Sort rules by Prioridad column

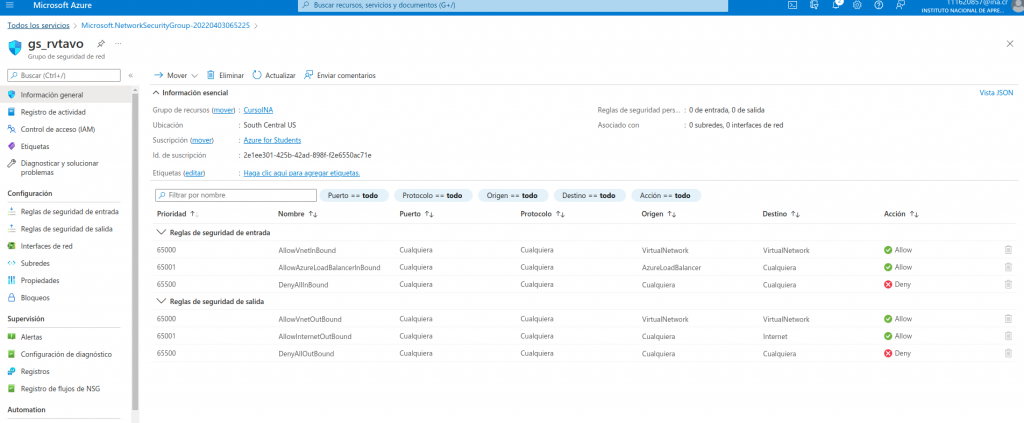(178, 214)
